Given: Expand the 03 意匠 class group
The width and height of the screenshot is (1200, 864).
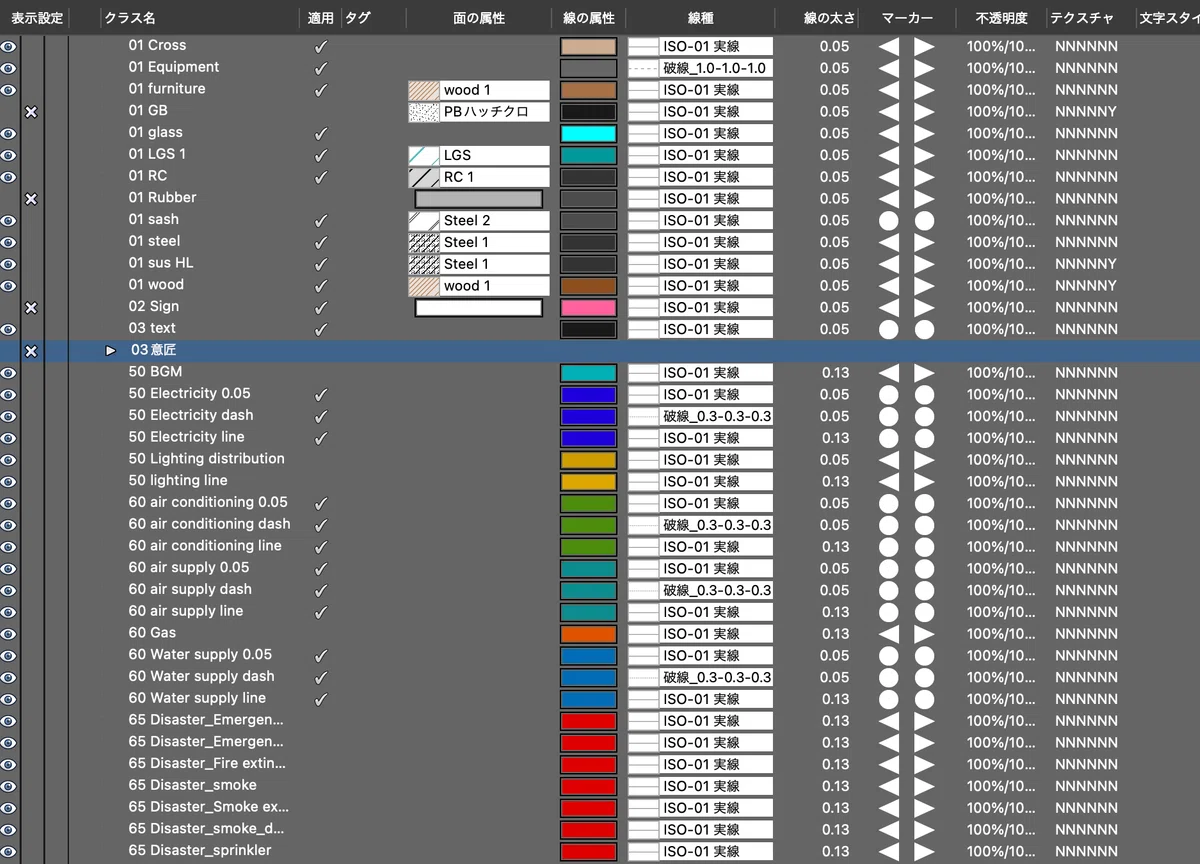Looking at the screenshot, I should [111, 351].
